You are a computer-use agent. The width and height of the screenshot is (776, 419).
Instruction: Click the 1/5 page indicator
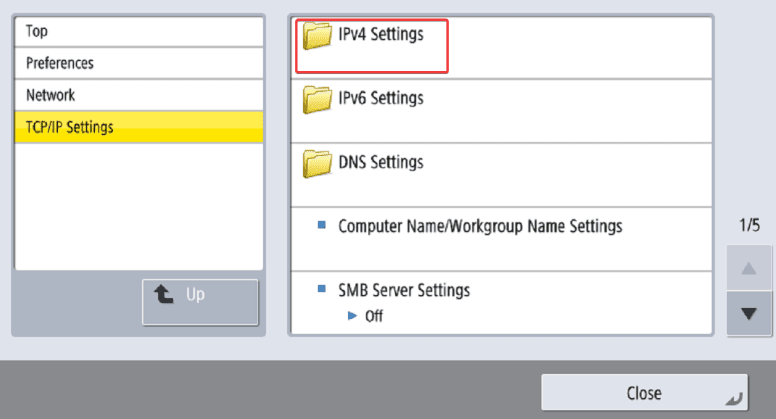click(749, 226)
